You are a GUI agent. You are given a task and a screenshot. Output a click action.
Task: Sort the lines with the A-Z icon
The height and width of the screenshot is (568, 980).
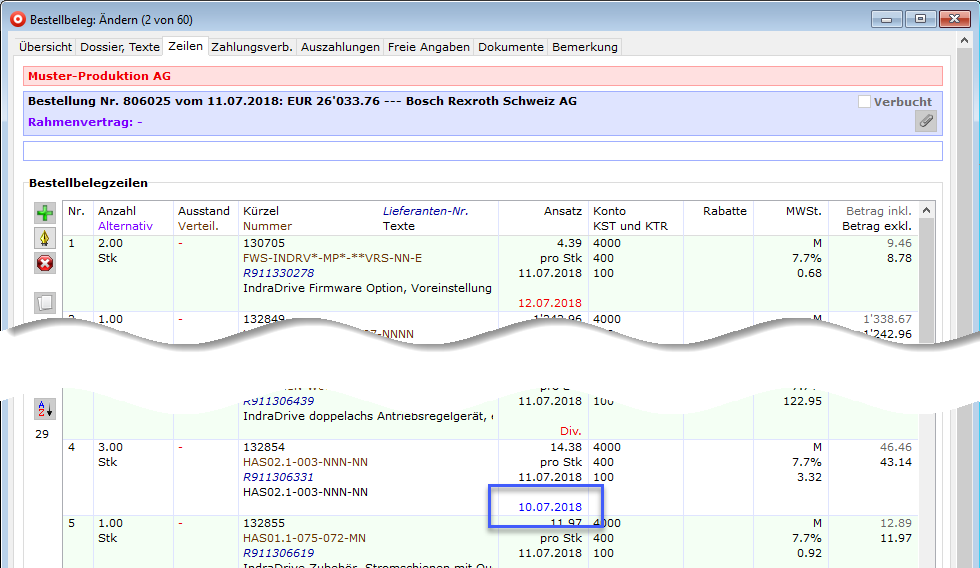(45, 408)
